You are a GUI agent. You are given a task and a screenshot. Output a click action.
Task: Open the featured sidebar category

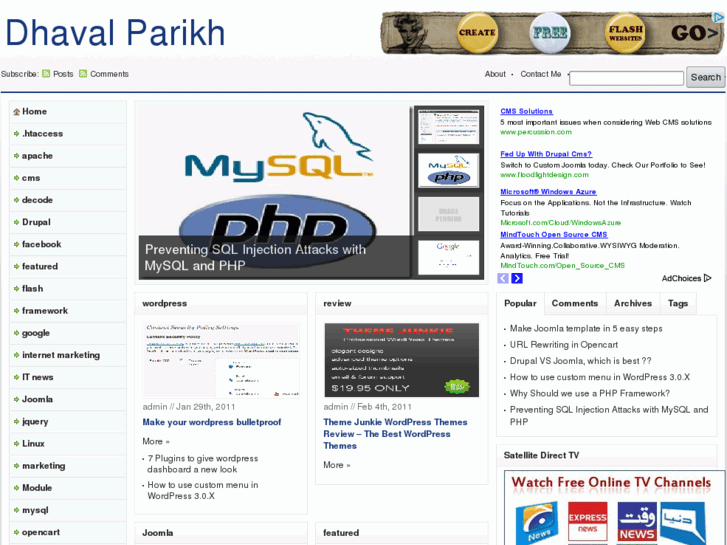tap(68, 267)
